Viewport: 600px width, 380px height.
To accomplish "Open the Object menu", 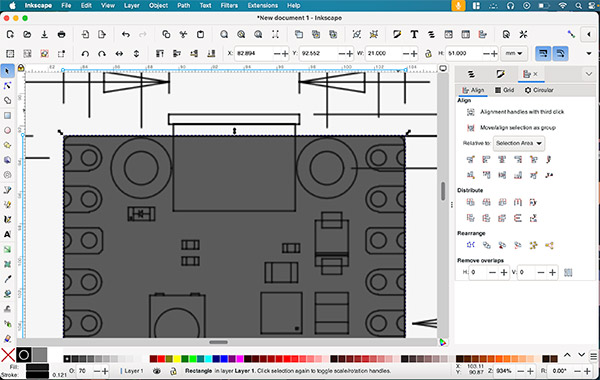I will tap(158, 5).
